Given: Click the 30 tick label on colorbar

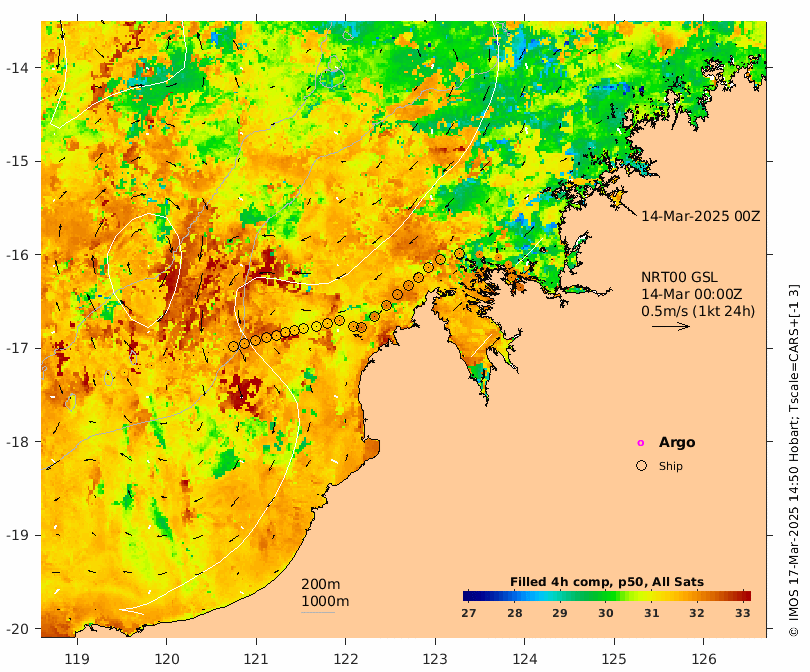Looking at the screenshot, I should (x=605, y=613).
